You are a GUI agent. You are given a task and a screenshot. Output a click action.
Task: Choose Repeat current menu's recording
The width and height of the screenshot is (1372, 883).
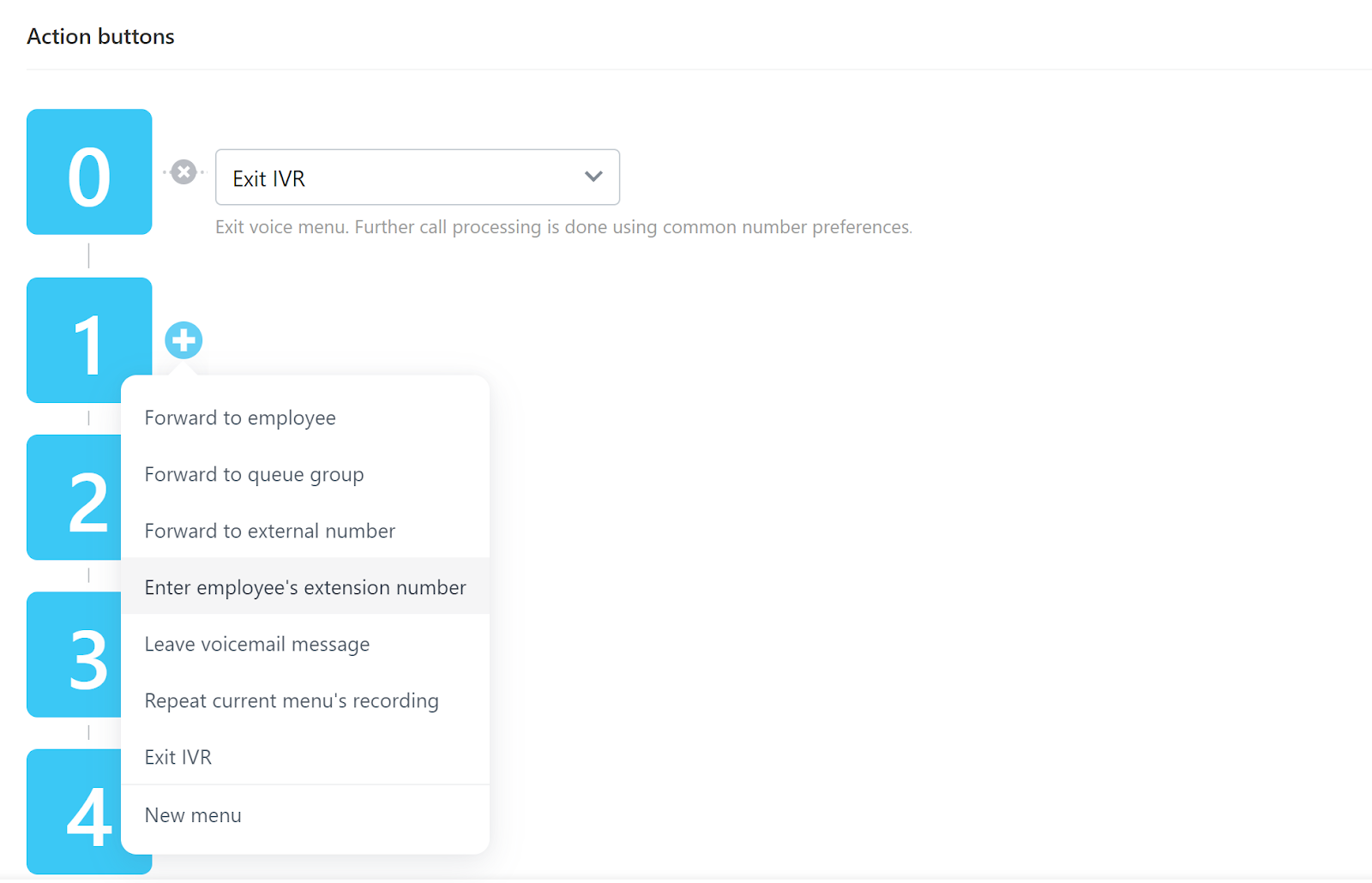point(291,700)
